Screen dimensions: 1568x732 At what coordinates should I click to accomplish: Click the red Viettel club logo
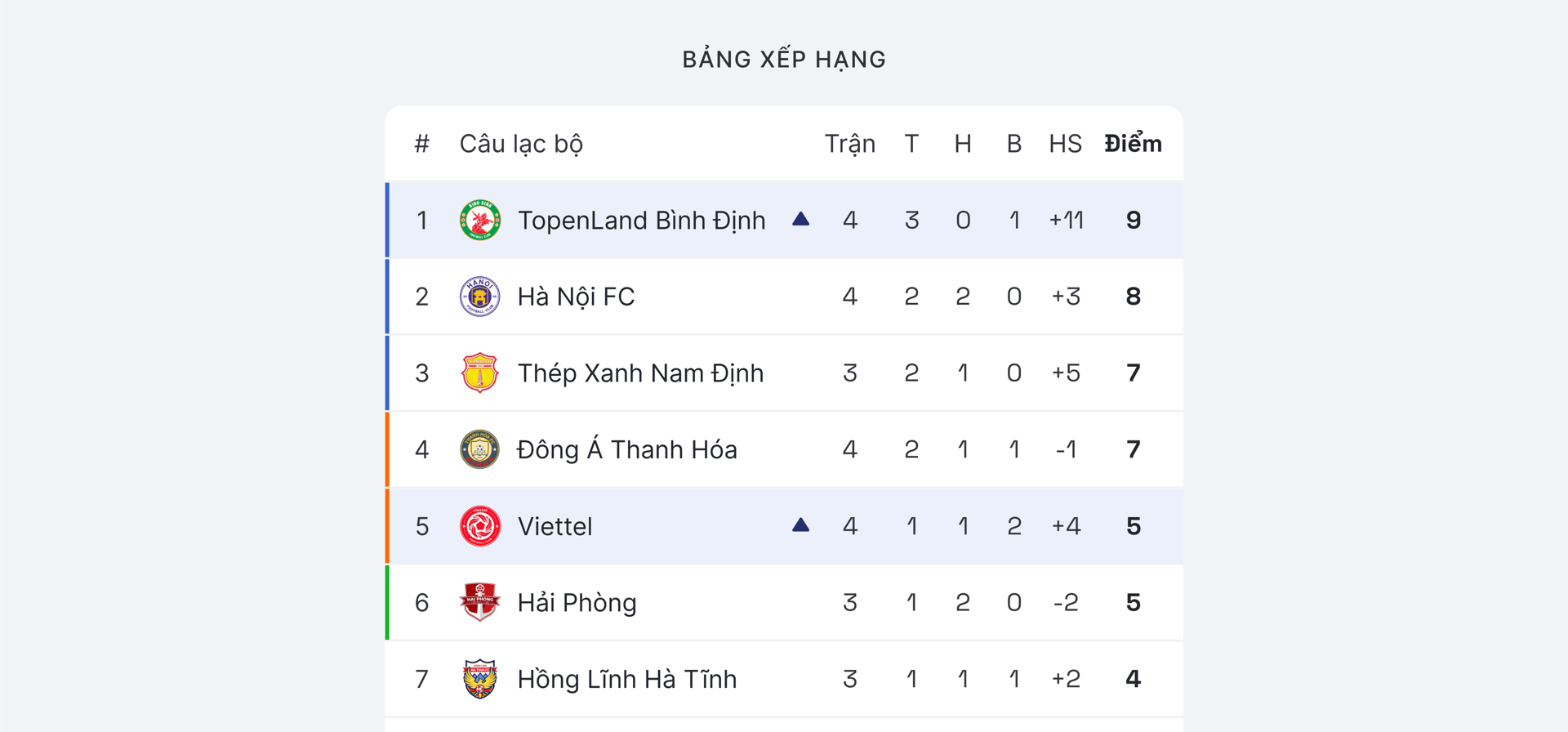pos(479,526)
